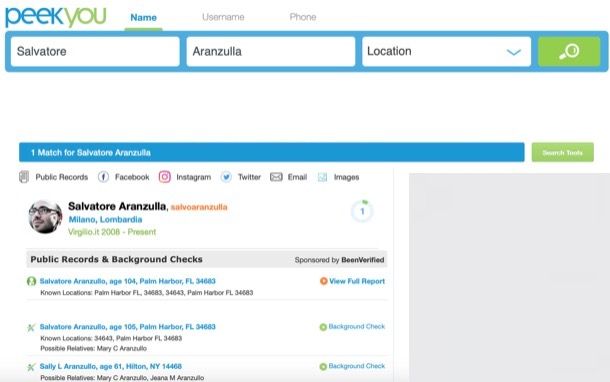
Task: Open the Images filter icon
Action: pos(323,177)
